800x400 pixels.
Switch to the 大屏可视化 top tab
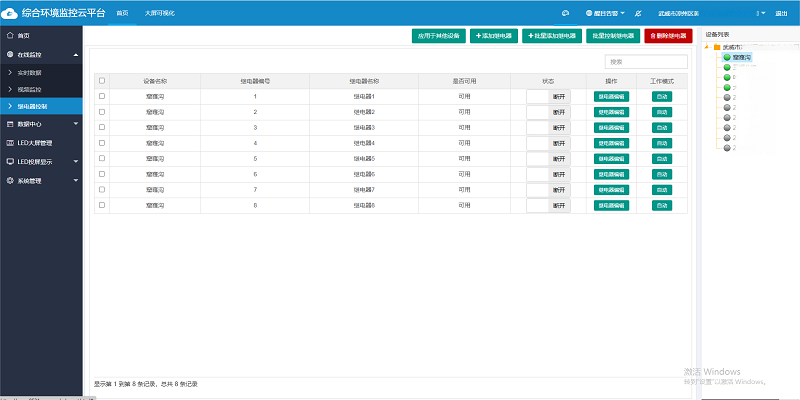[x=160, y=13]
